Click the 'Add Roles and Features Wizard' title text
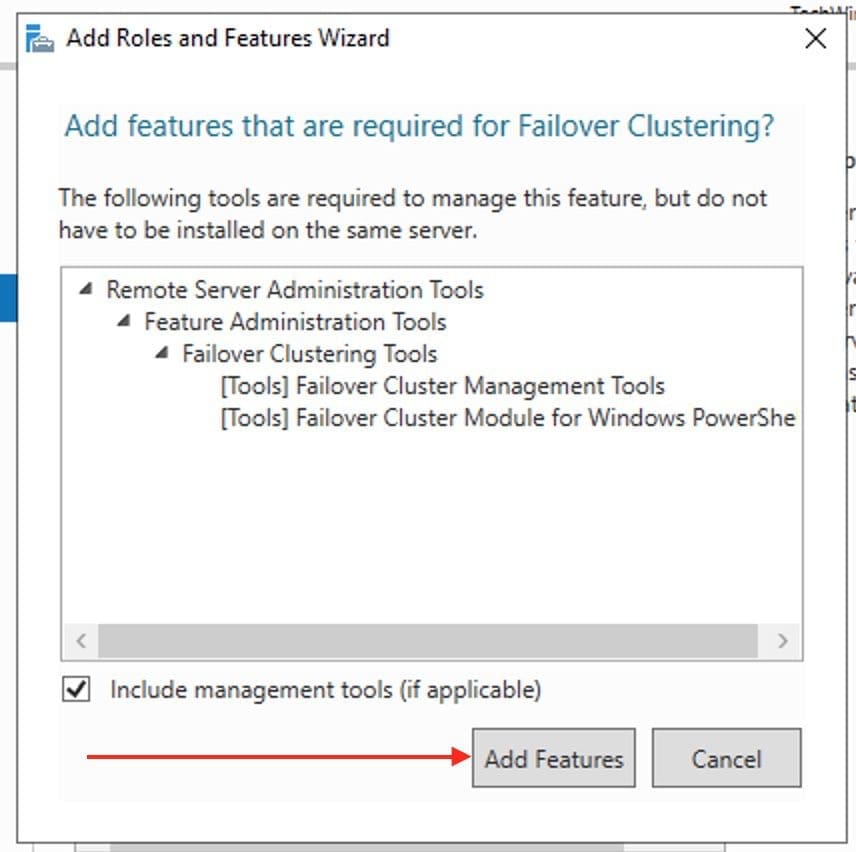Image resolution: width=856 pixels, height=852 pixels. (x=227, y=39)
